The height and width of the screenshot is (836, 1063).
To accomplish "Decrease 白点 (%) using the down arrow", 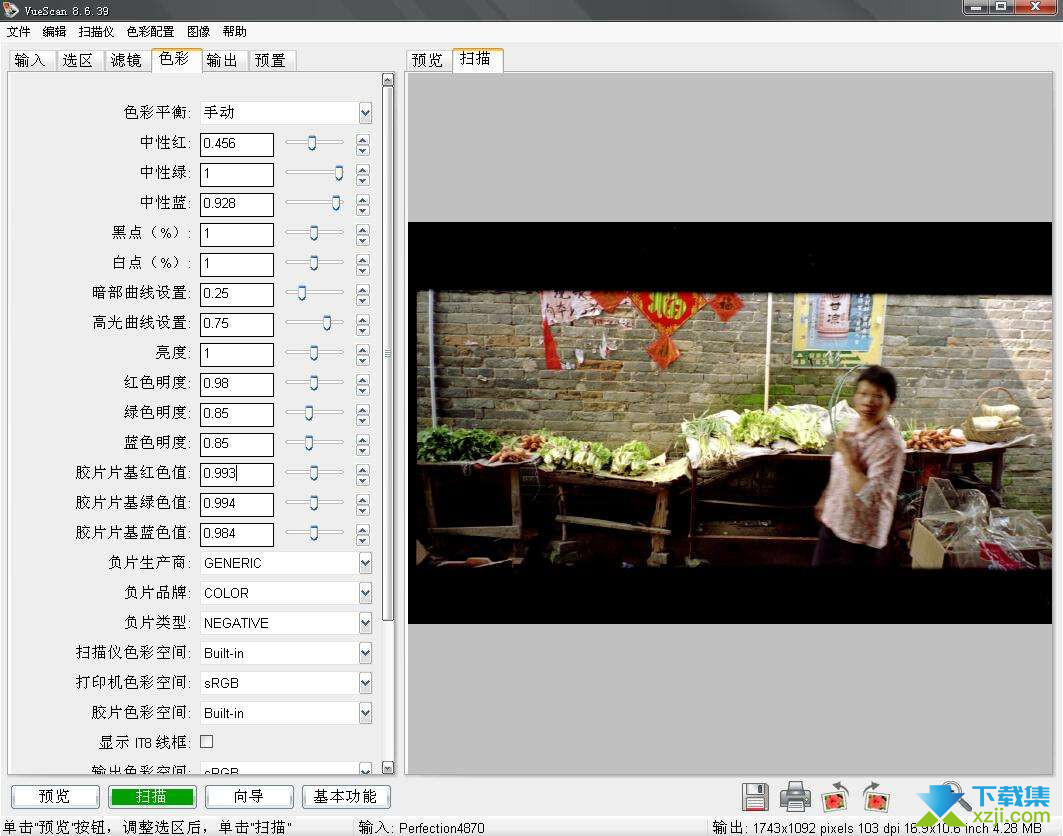I will coord(363,270).
